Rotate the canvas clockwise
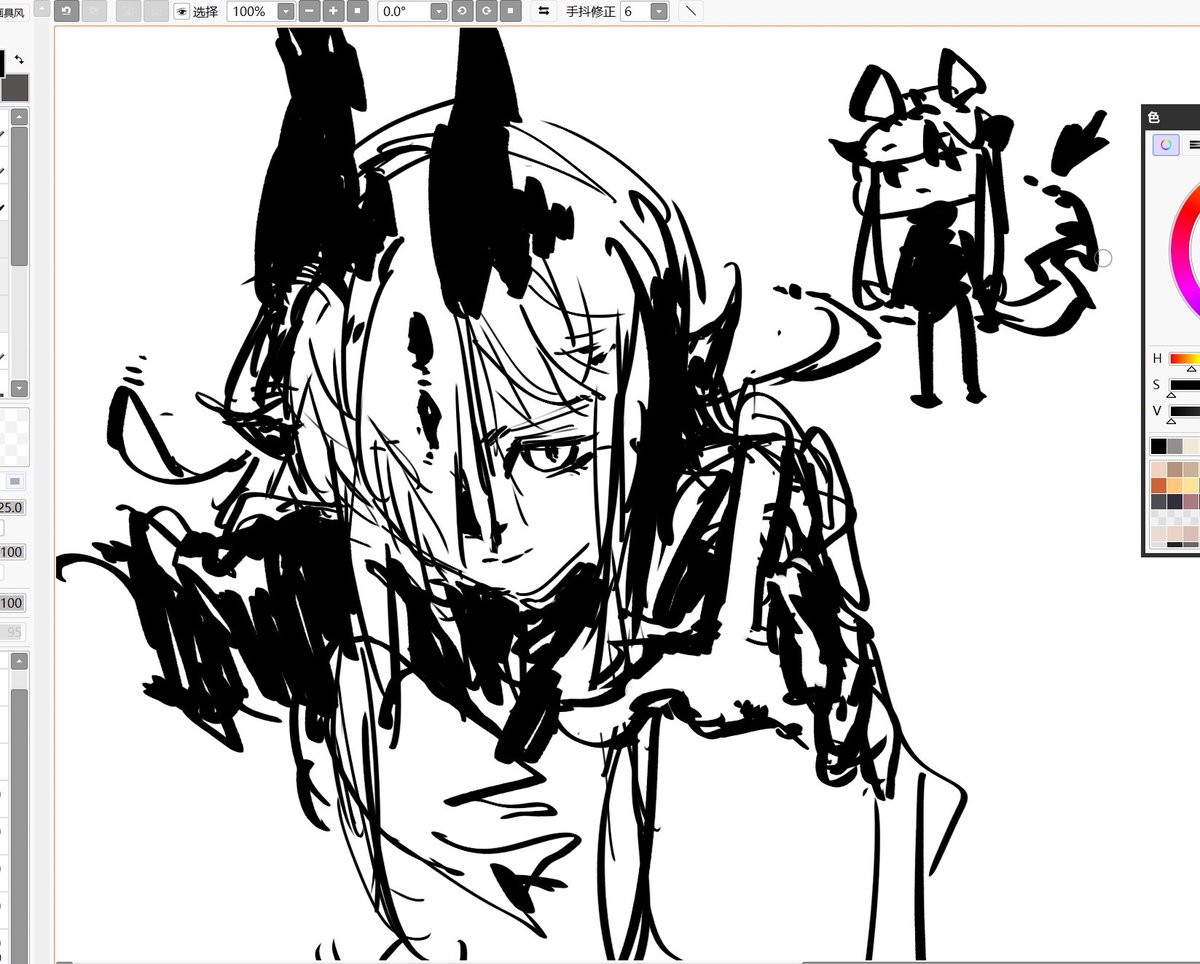This screenshot has width=1200, height=964. coord(487,12)
